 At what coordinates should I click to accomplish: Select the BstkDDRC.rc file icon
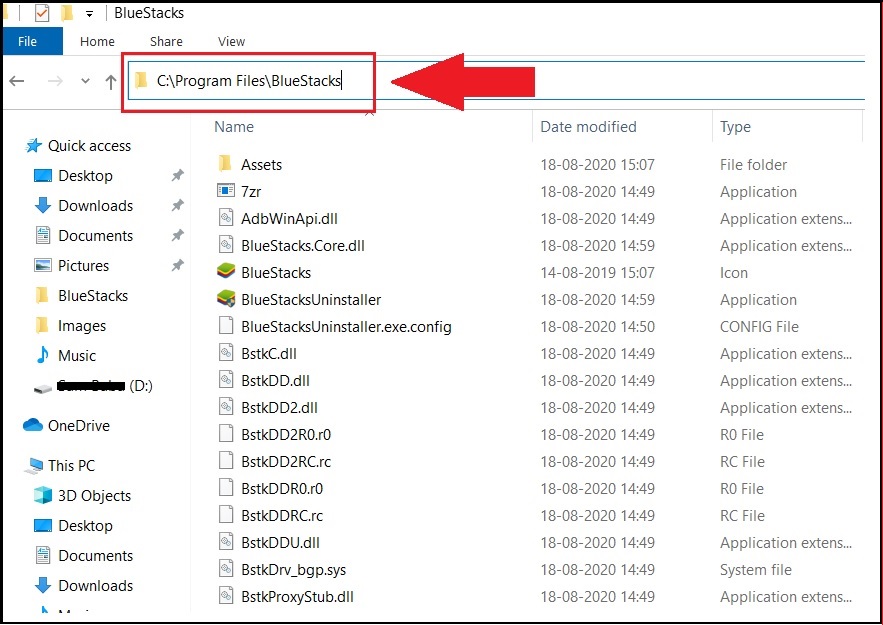226,515
